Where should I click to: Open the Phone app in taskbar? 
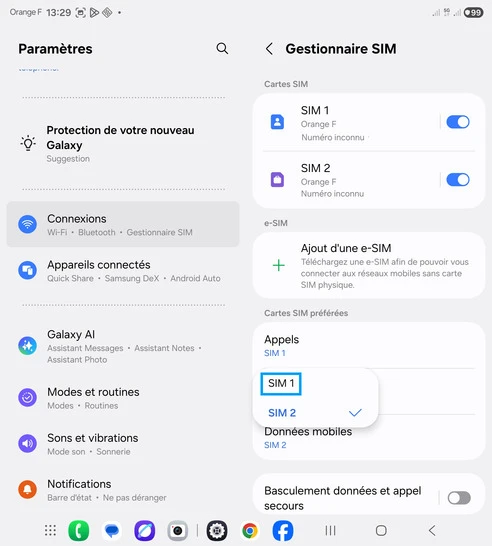(x=79, y=531)
